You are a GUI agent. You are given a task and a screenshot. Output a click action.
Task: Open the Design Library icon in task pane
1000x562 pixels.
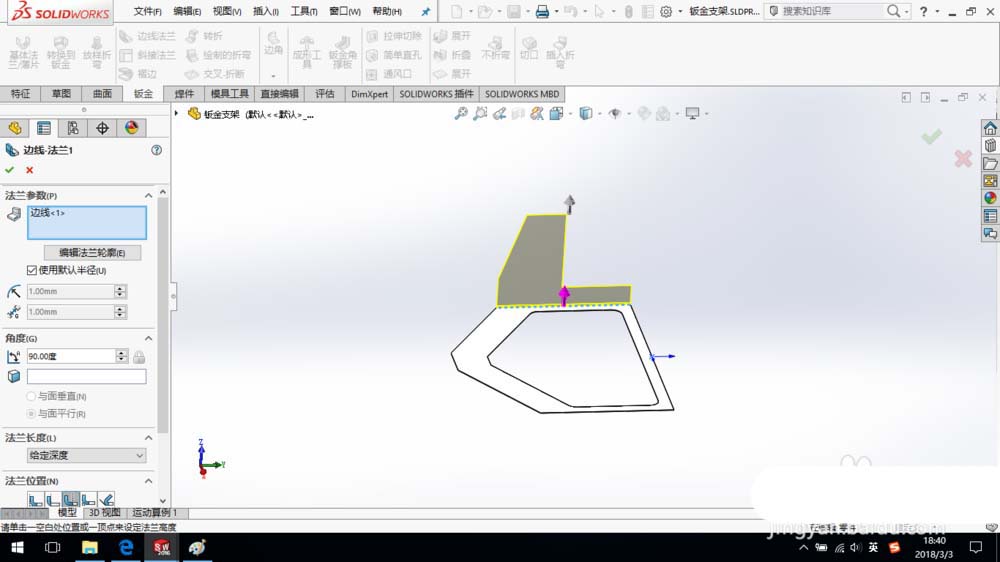point(990,145)
